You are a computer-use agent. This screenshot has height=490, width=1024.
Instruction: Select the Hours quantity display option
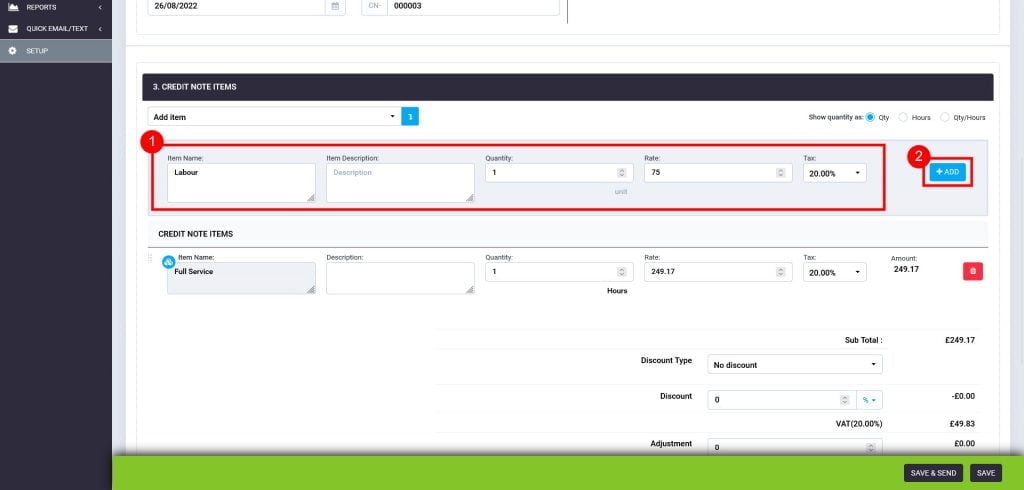[x=903, y=117]
